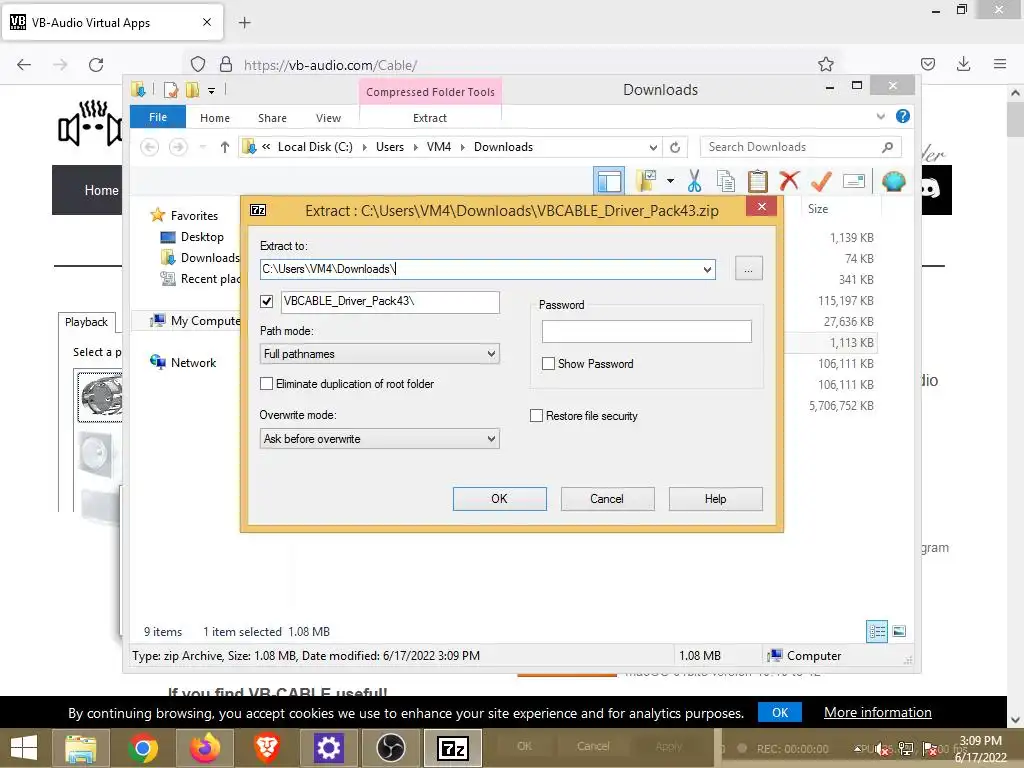This screenshot has height=768, width=1024.
Task: Open the Path mode dropdown
Action: [x=491, y=354]
